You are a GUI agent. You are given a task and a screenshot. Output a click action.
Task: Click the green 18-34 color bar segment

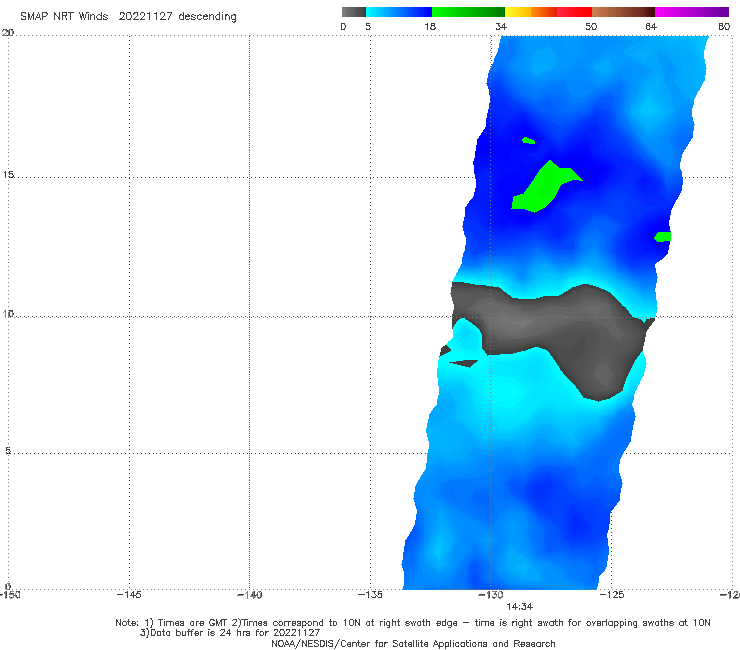(x=468, y=12)
